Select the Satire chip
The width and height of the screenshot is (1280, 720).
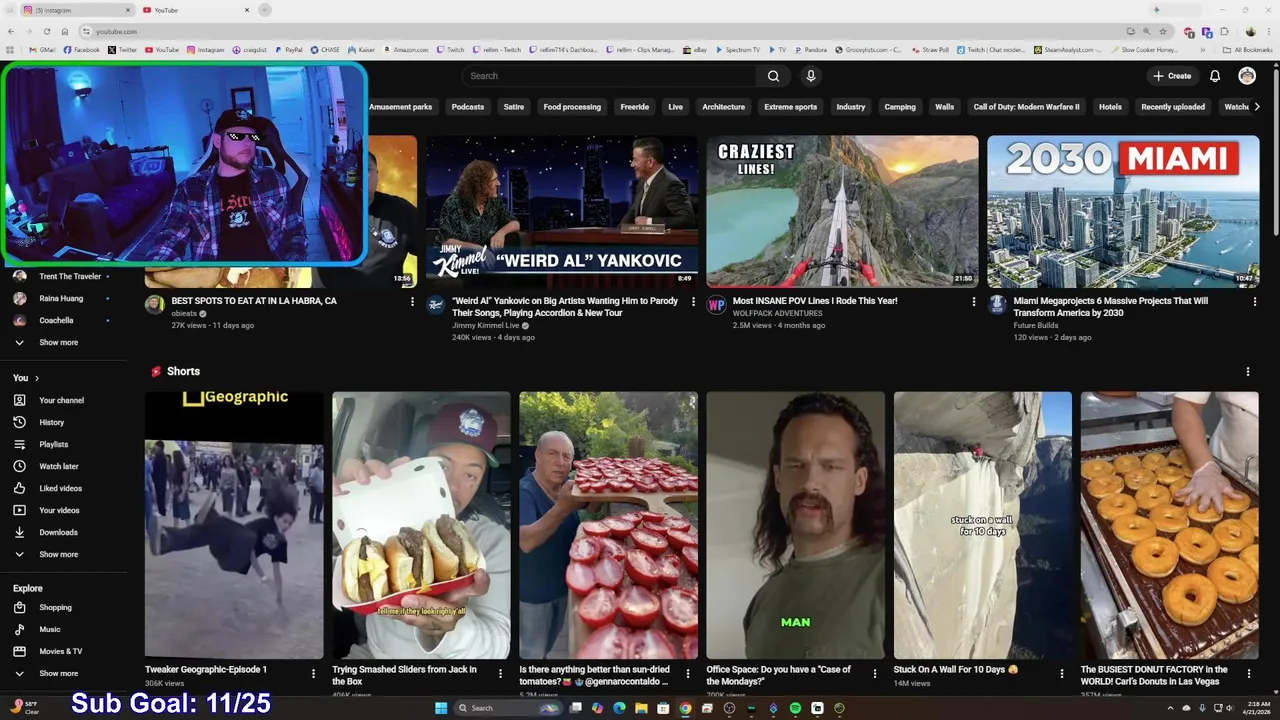point(513,107)
